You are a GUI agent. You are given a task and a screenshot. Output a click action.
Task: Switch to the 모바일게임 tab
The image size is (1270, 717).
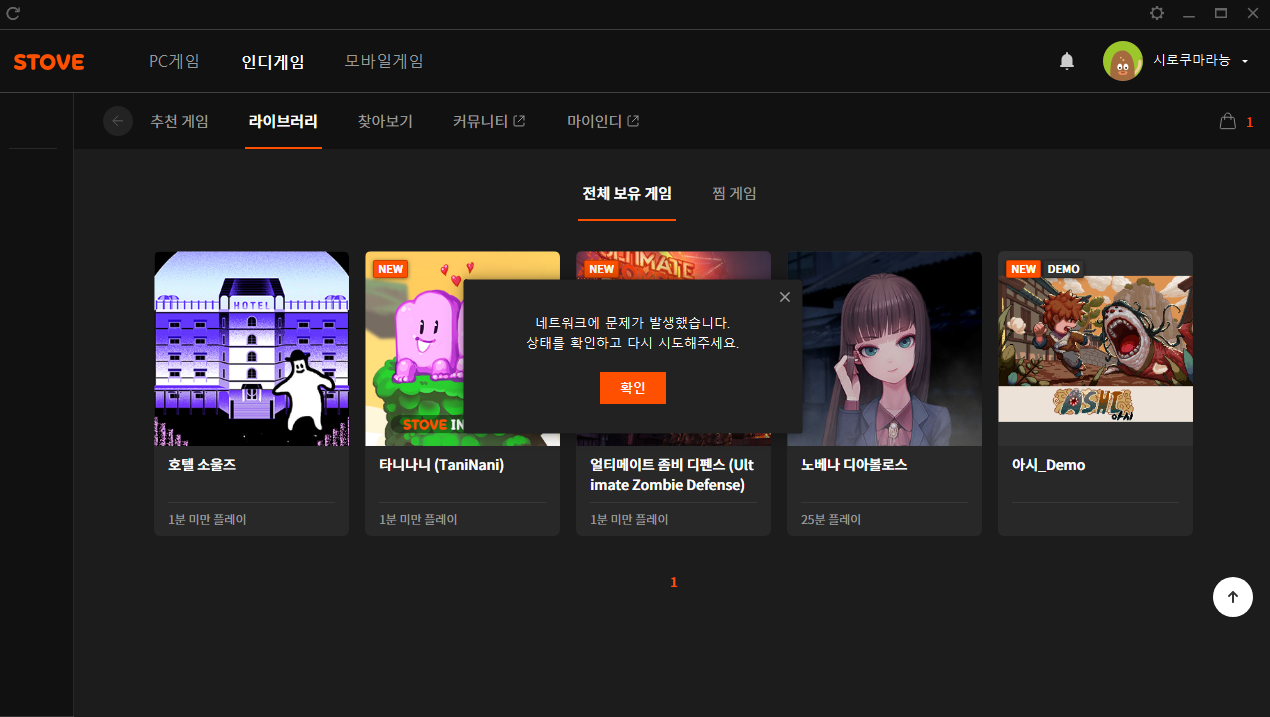384,61
